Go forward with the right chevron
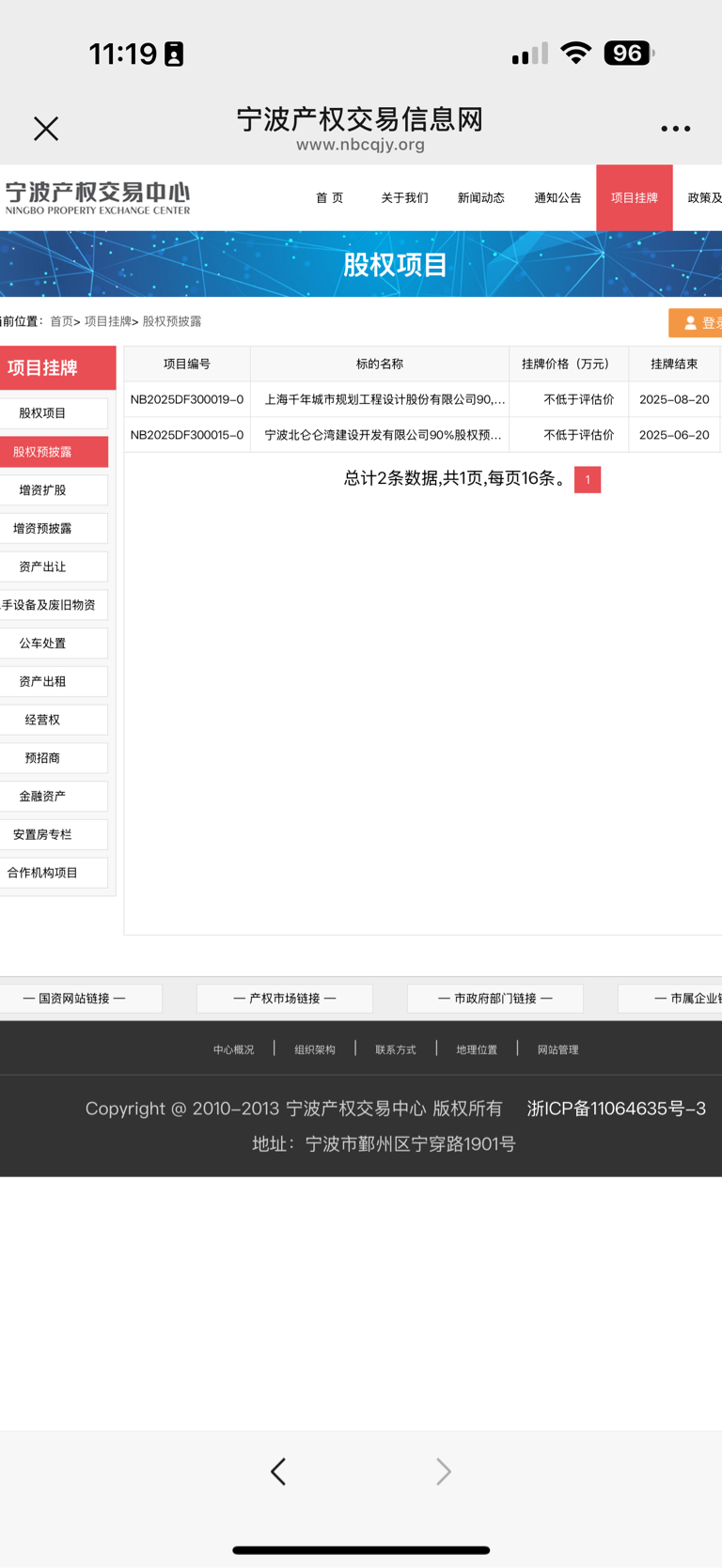Screen dimensions: 722x1568 [444, 1471]
